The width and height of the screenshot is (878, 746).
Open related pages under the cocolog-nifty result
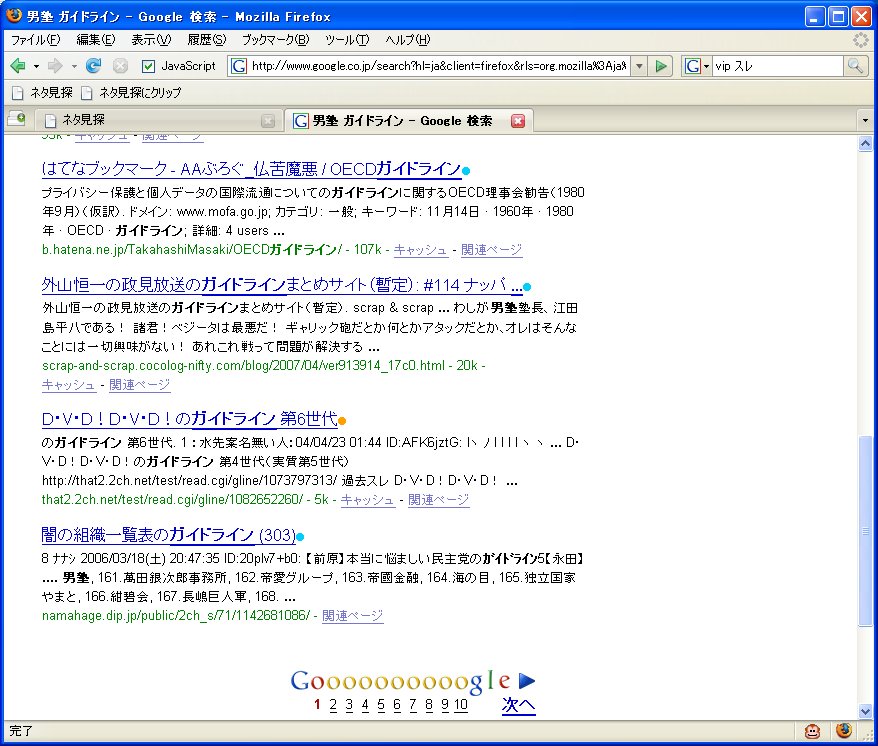tap(139, 385)
